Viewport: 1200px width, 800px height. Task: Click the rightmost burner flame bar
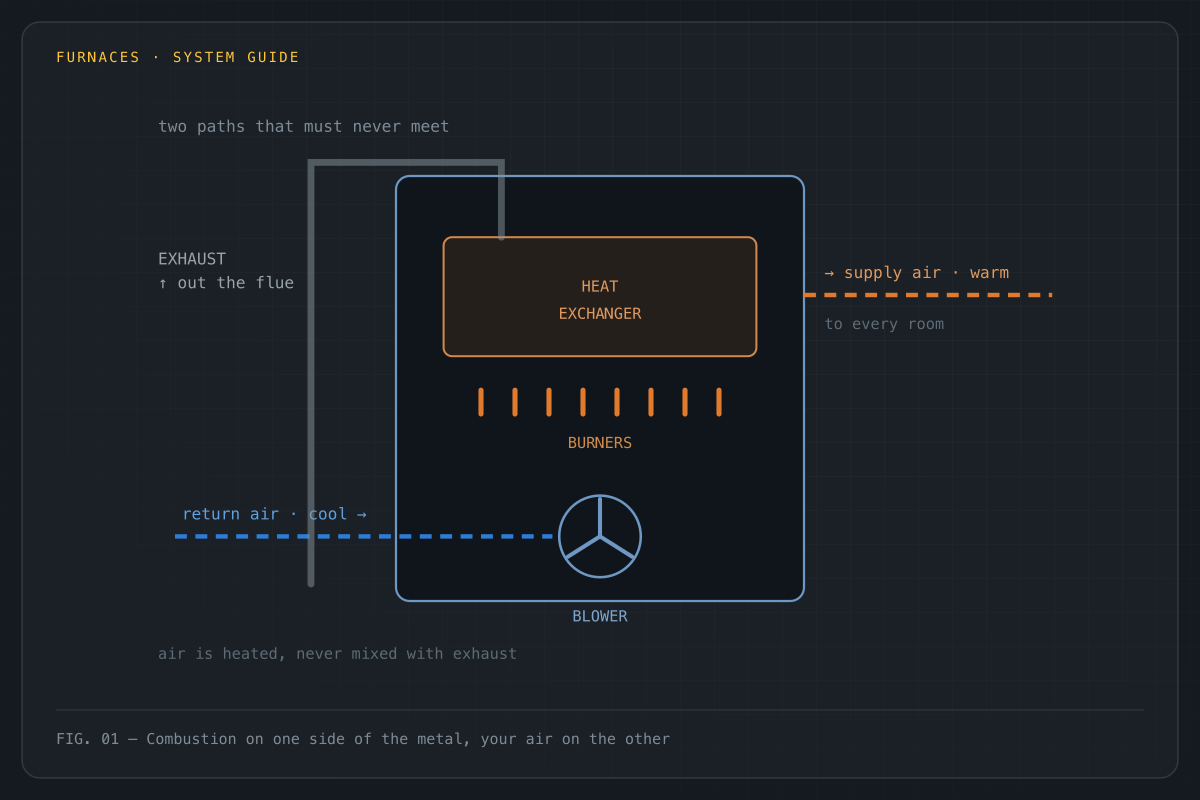[719, 402]
